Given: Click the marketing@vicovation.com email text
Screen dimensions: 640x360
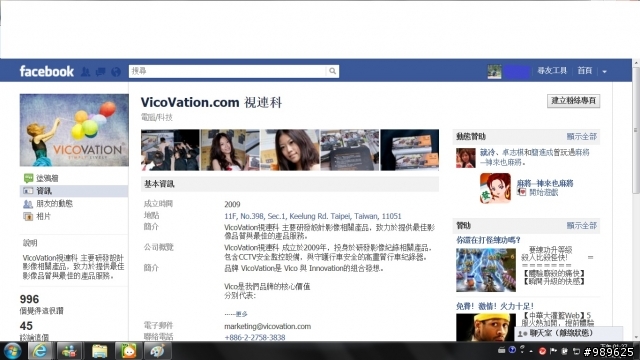Looking at the screenshot, I should [267, 326].
